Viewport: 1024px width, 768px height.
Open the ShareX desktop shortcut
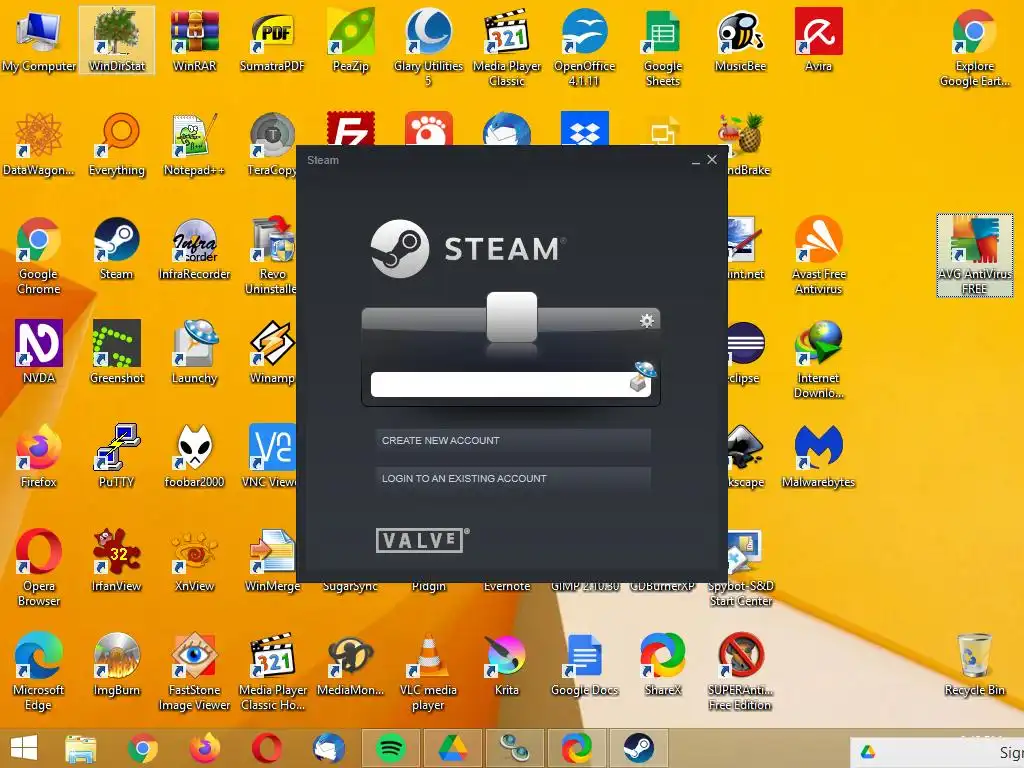point(663,665)
